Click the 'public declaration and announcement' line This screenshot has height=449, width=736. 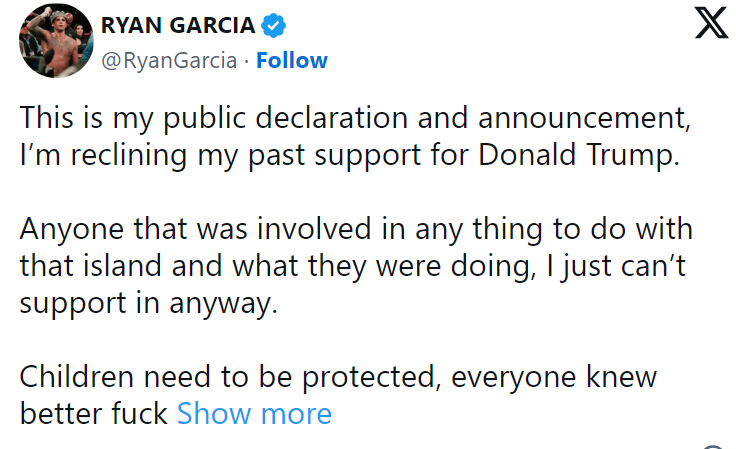coord(355,118)
